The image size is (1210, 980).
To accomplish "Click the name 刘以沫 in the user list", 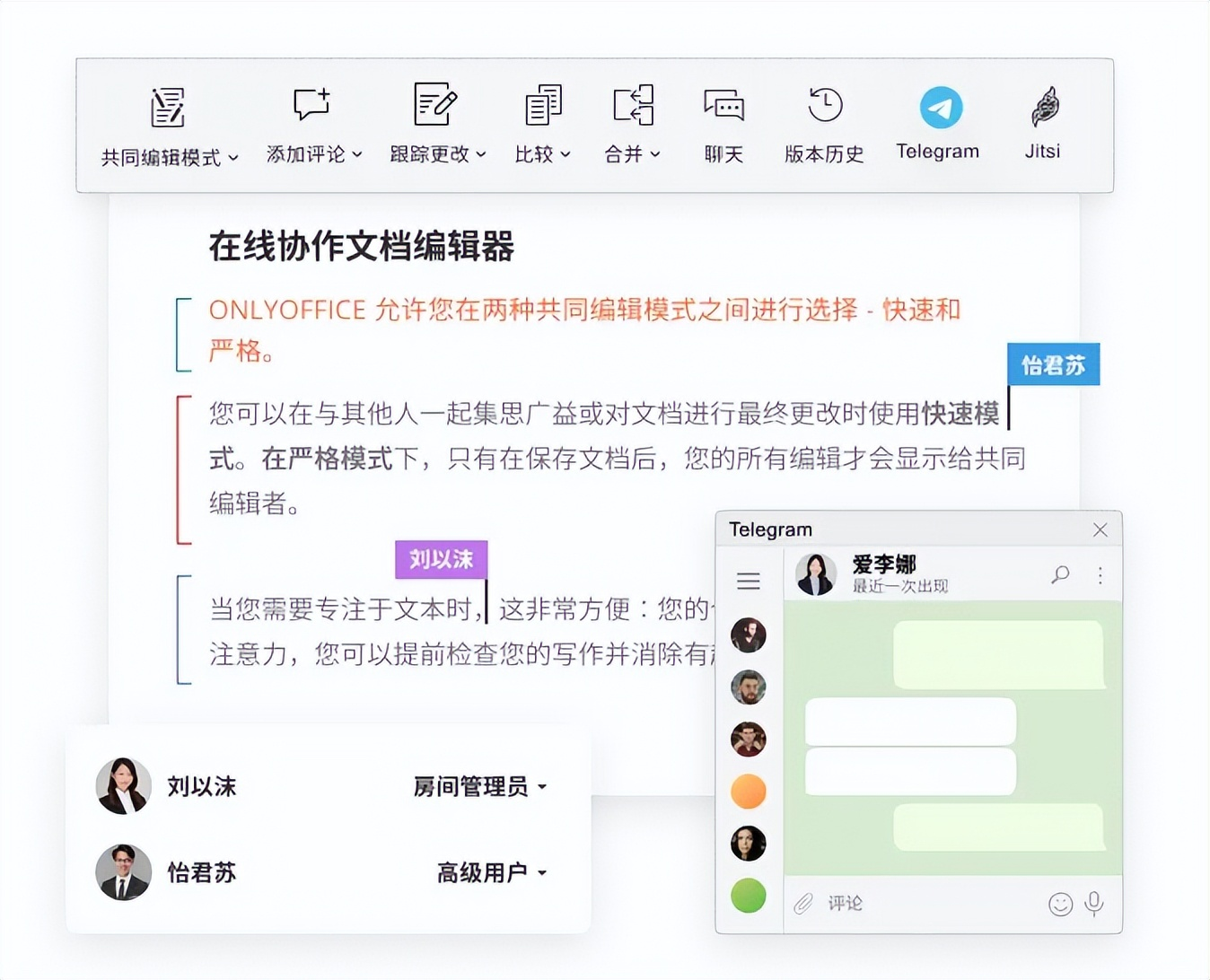I will click(202, 787).
